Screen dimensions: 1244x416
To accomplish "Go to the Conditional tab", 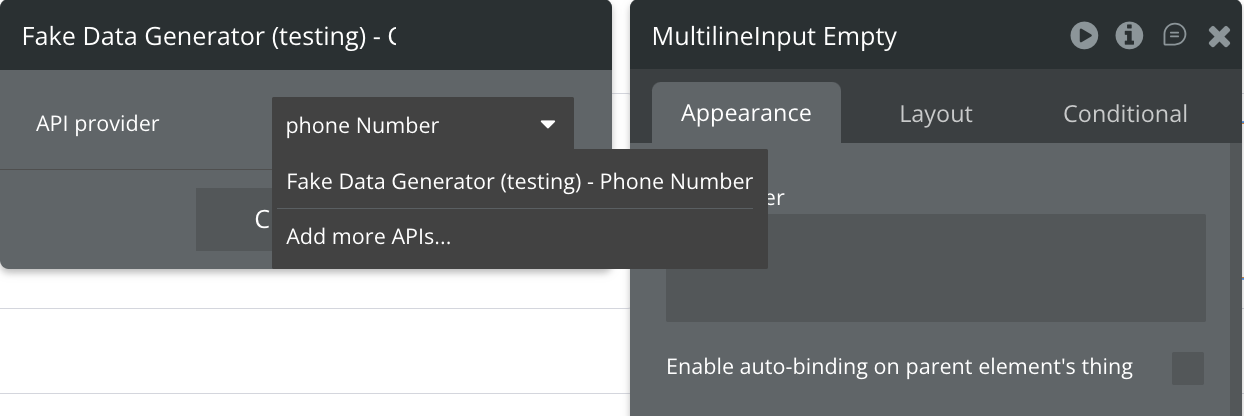I will coord(1125,114).
